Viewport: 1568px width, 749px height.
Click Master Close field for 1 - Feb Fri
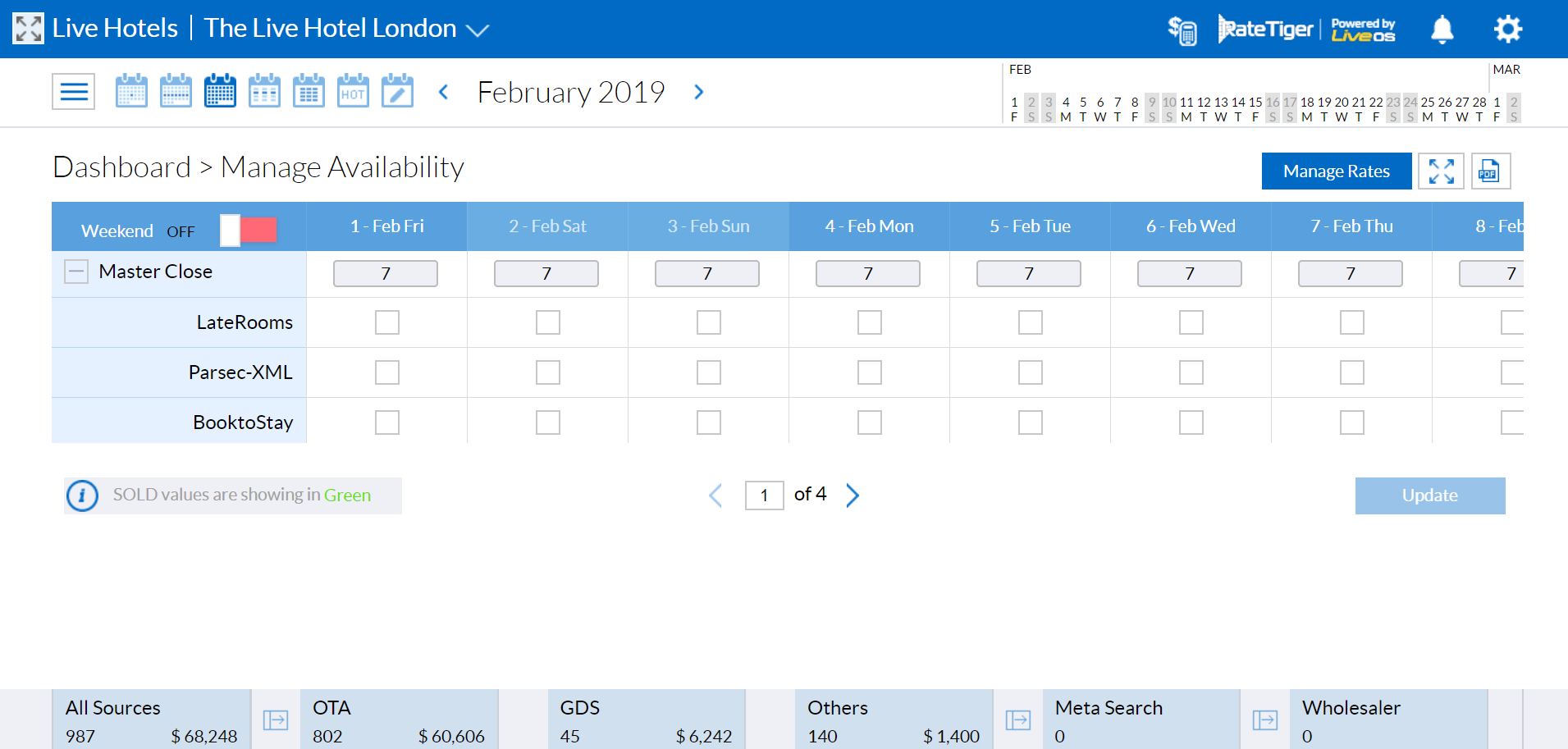(x=386, y=273)
